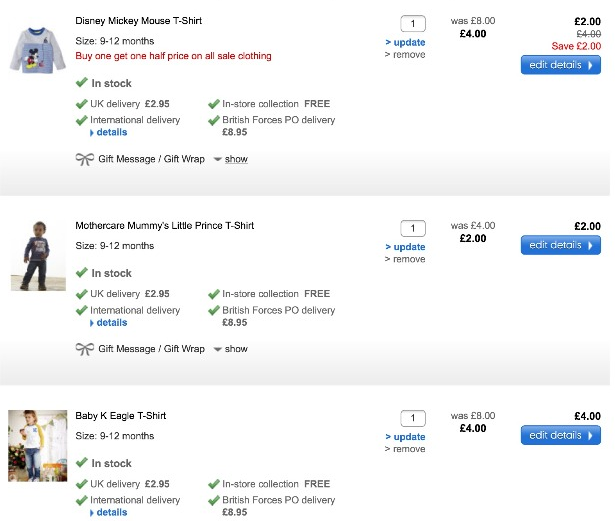Click the gift bow icon for Little Prince T-Shirt
The width and height of the screenshot is (615, 524).
[x=84, y=349]
